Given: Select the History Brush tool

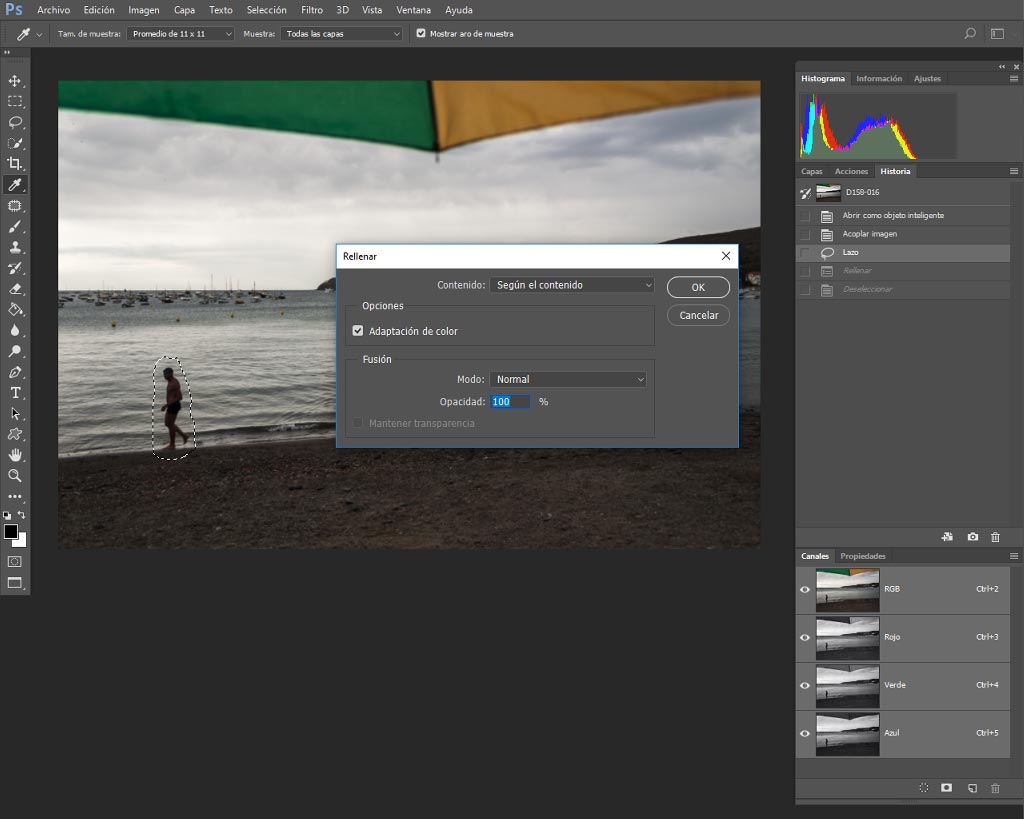Looking at the screenshot, I should (x=14, y=268).
